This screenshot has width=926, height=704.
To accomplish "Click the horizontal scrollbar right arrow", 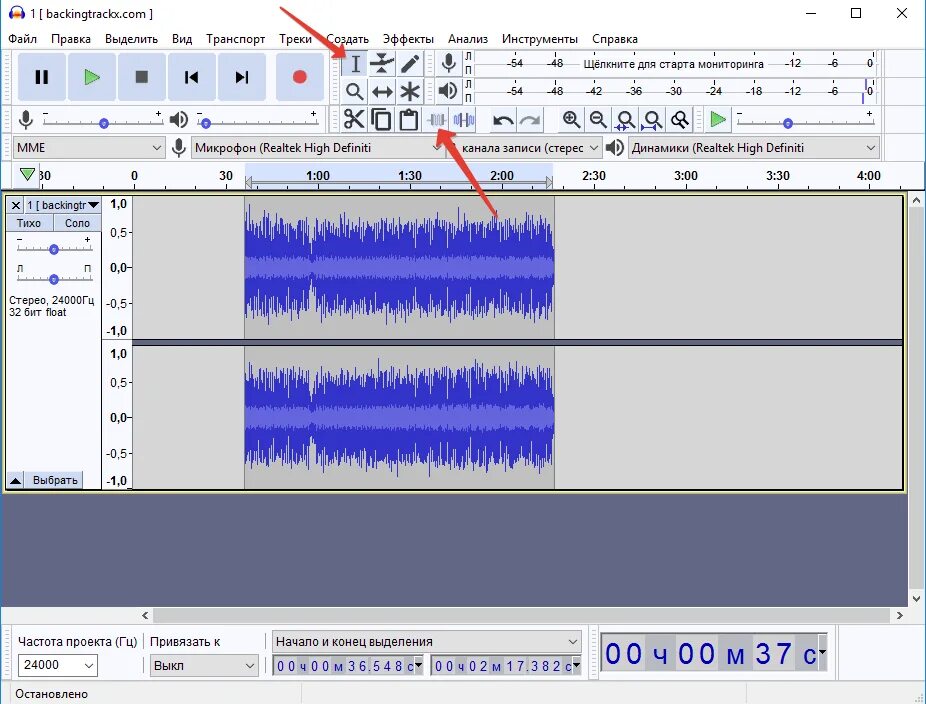I will click(899, 615).
